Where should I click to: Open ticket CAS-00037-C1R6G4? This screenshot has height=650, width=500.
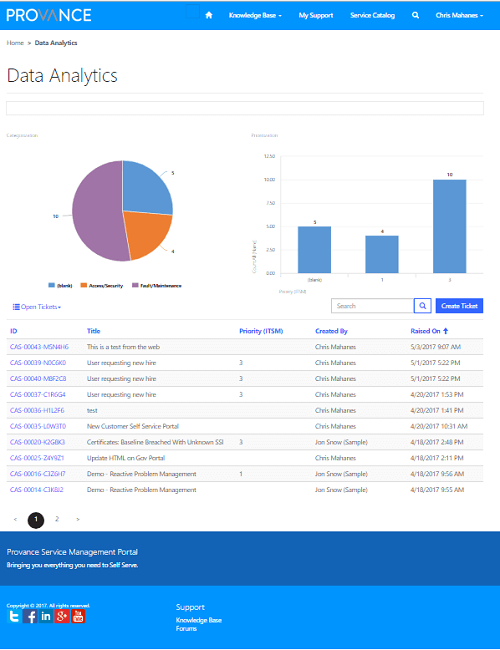point(38,395)
